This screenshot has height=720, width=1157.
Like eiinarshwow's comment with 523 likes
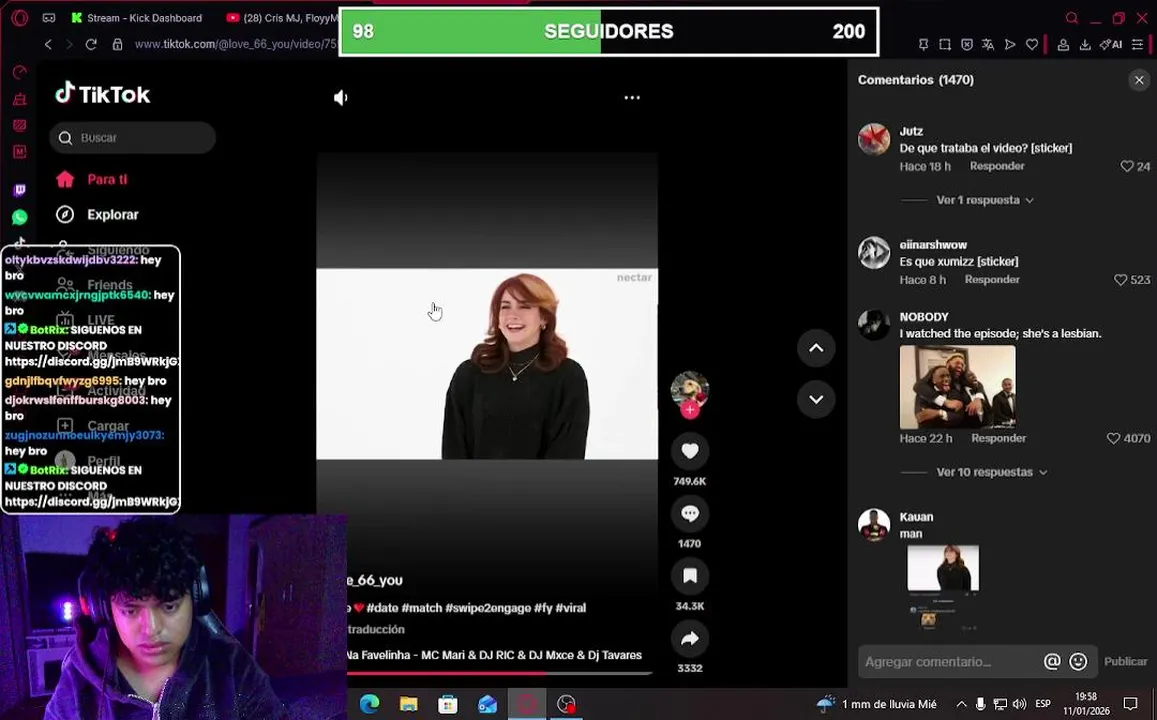pos(1120,280)
